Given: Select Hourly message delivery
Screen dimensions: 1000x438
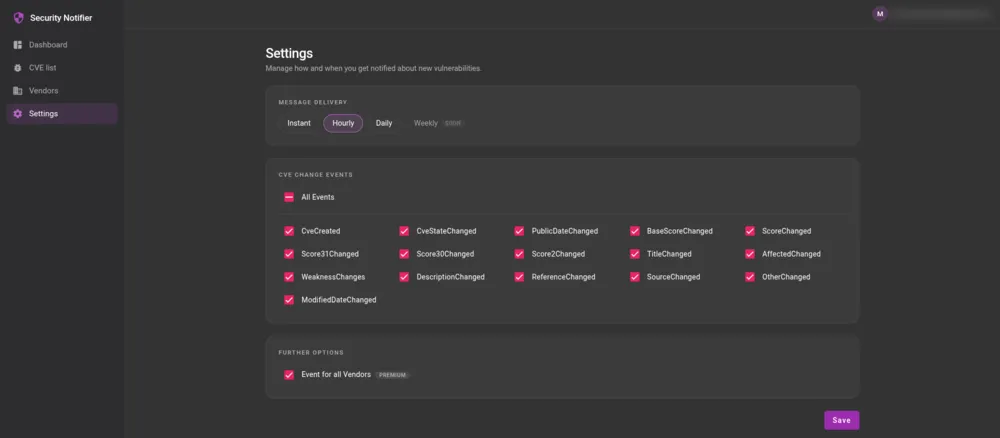Looking at the screenshot, I should pos(343,123).
